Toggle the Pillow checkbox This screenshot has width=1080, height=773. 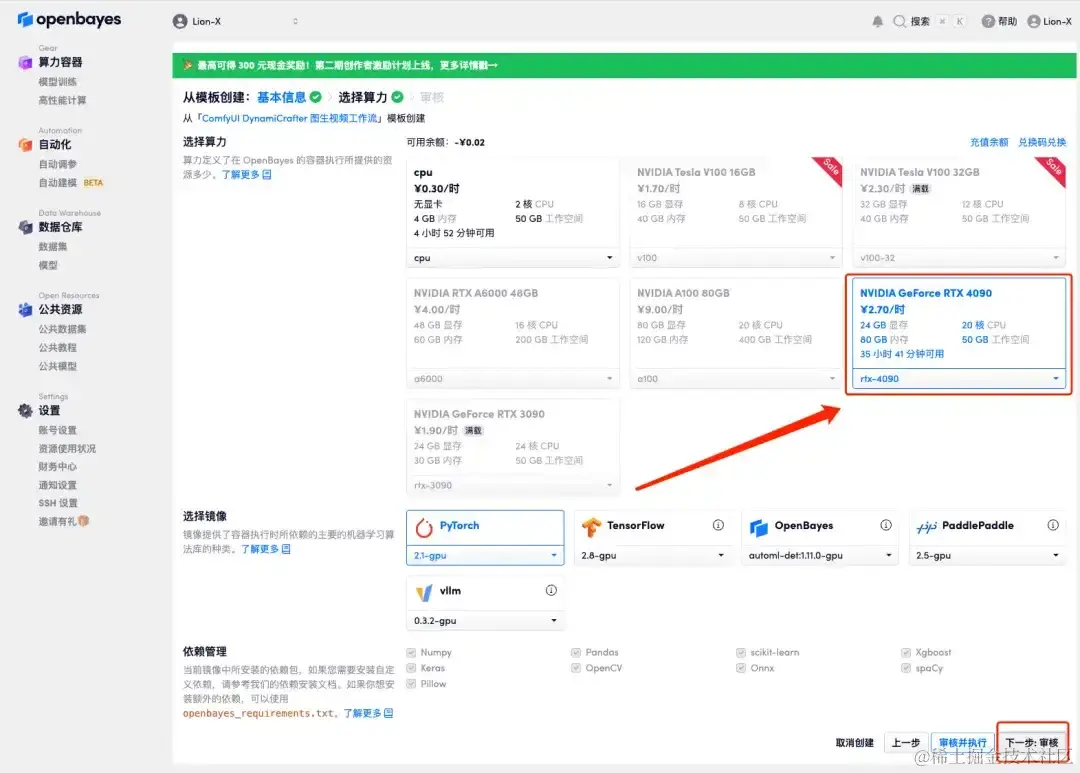pyautogui.click(x=411, y=684)
